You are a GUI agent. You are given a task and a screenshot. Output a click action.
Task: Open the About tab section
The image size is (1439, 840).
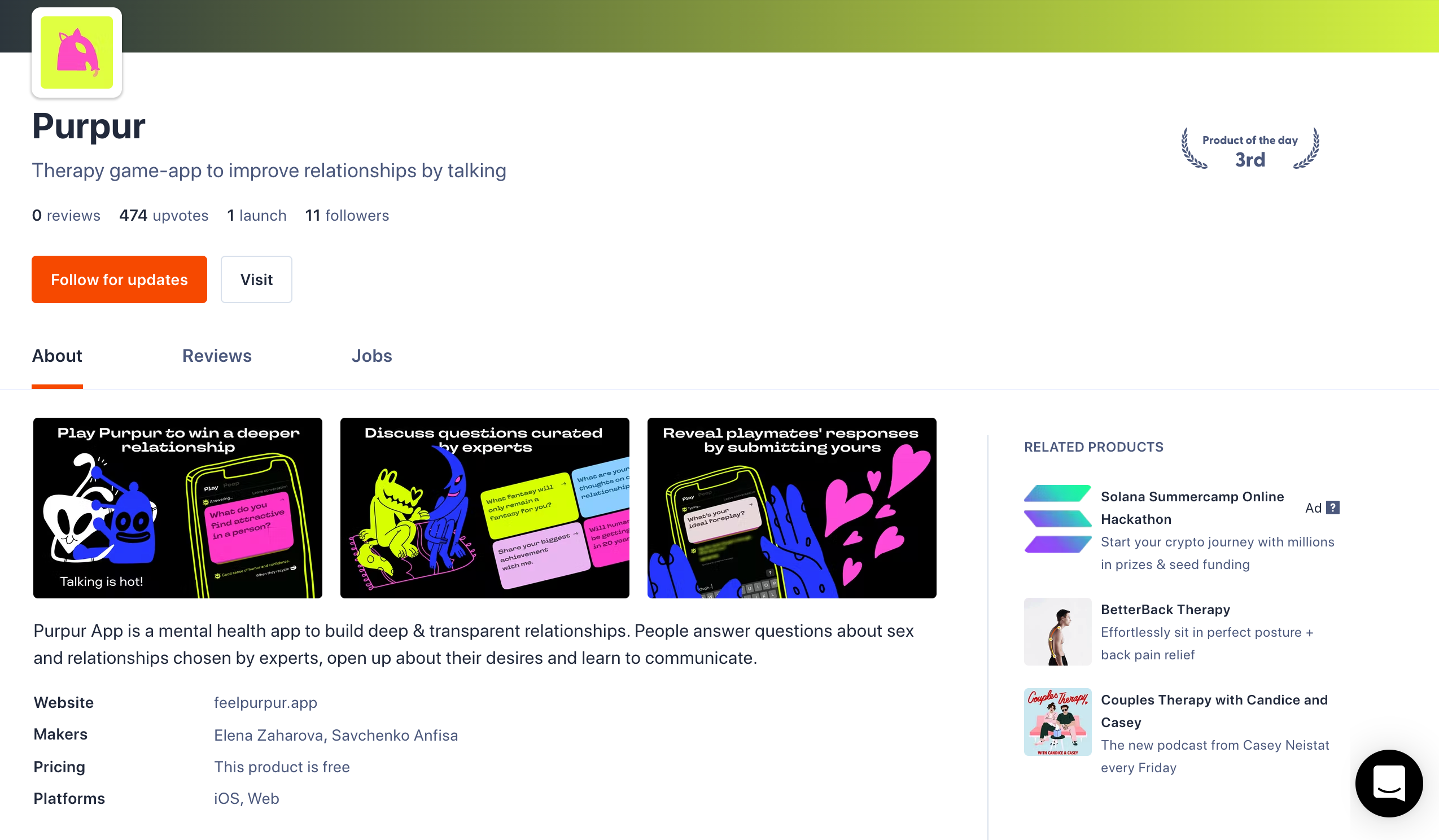pos(57,355)
